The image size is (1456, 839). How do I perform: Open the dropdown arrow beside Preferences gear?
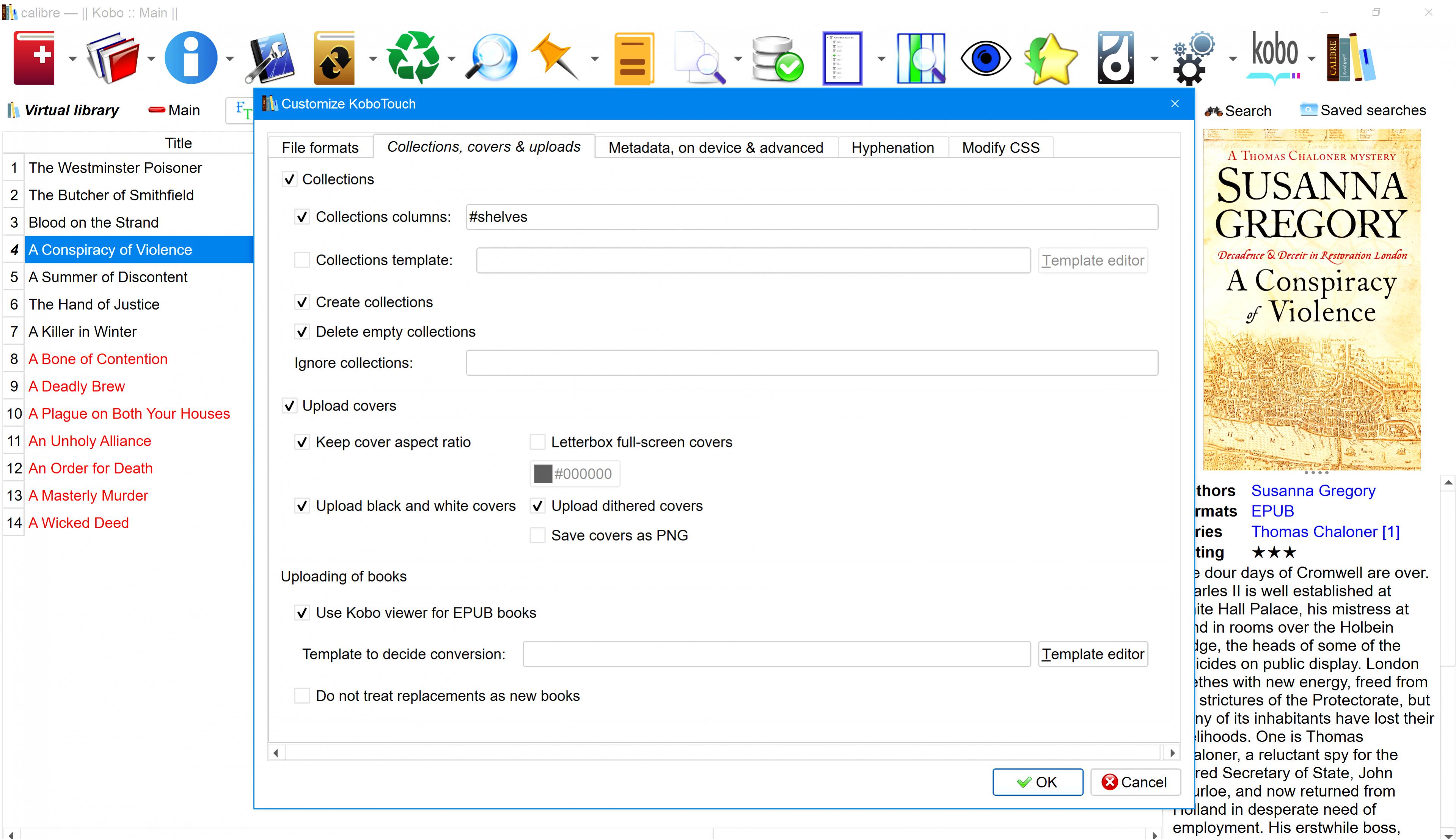pyautogui.click(x=1233, y=59)
